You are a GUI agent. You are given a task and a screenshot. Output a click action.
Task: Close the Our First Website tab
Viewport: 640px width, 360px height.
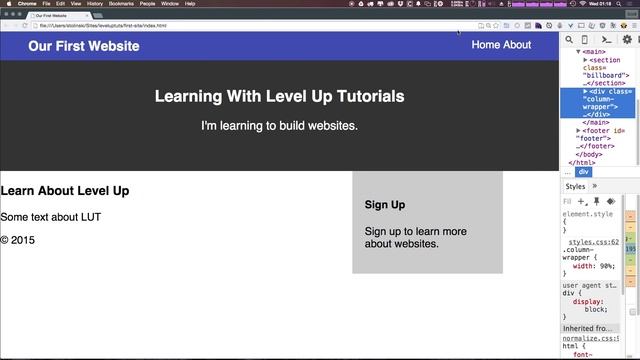[x=87, y=16]
